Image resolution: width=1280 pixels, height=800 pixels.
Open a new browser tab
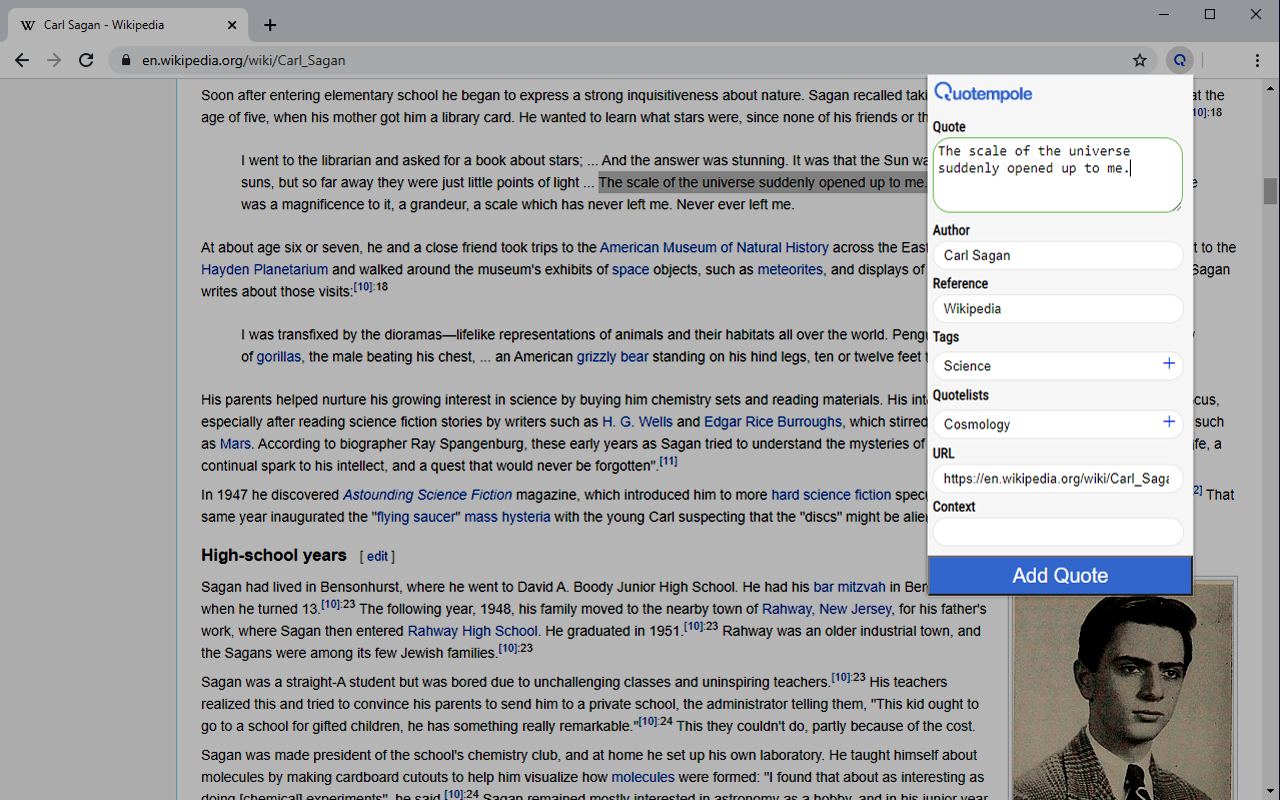tap(270, 25)
